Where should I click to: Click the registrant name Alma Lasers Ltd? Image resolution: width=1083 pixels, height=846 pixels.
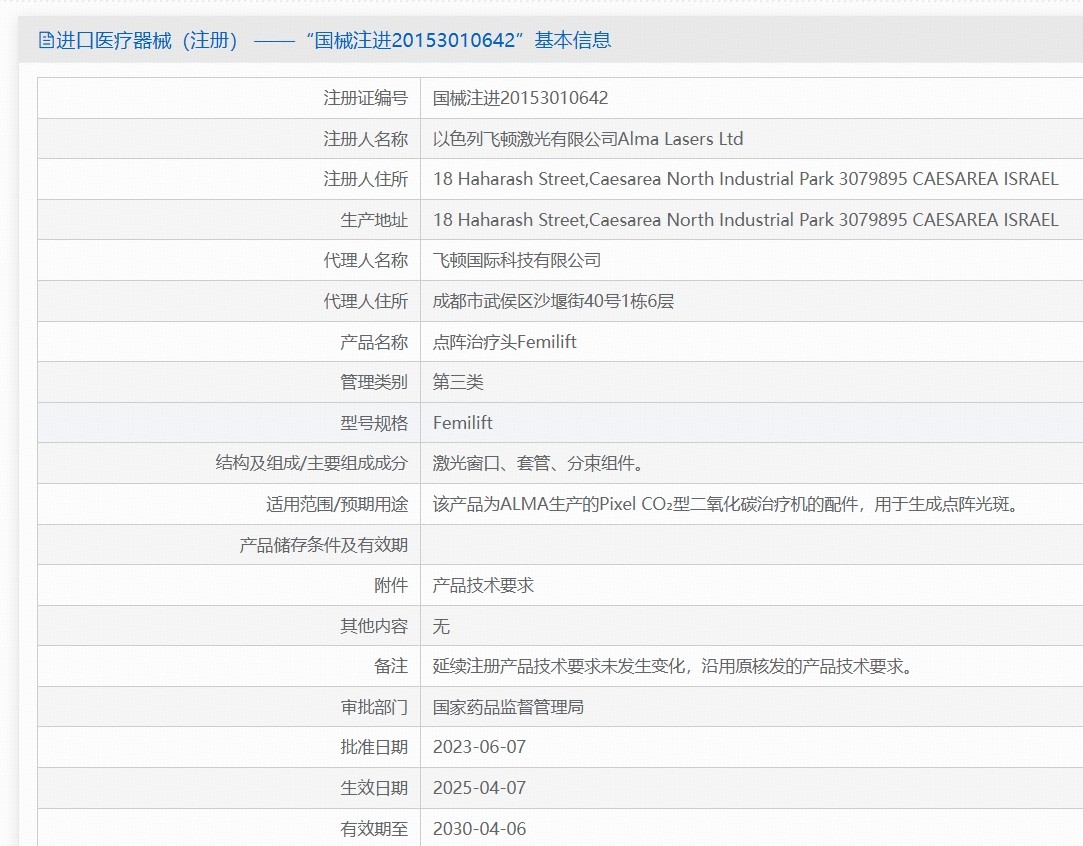click(x=588, y=139)
